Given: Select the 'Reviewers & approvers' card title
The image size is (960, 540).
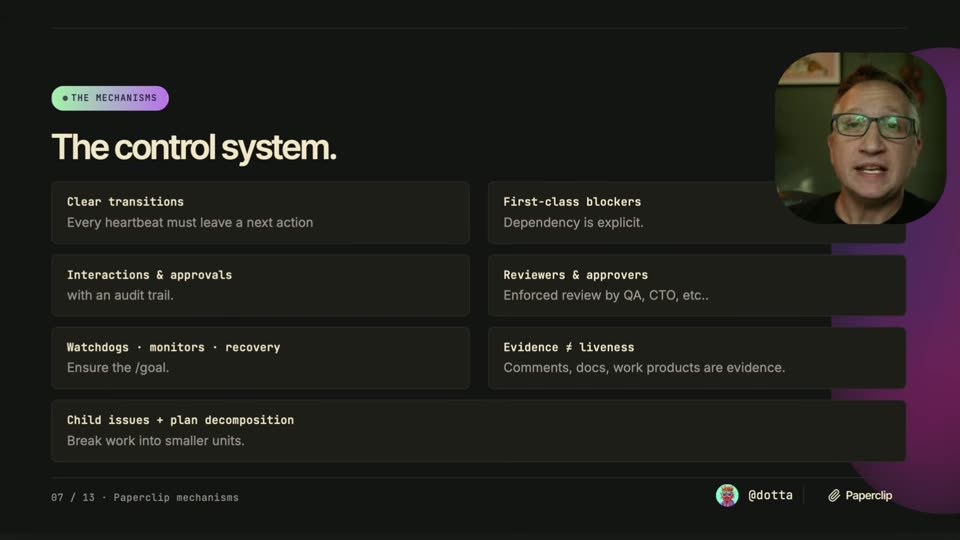Looking at the screenshot, I should coord(576,275).
